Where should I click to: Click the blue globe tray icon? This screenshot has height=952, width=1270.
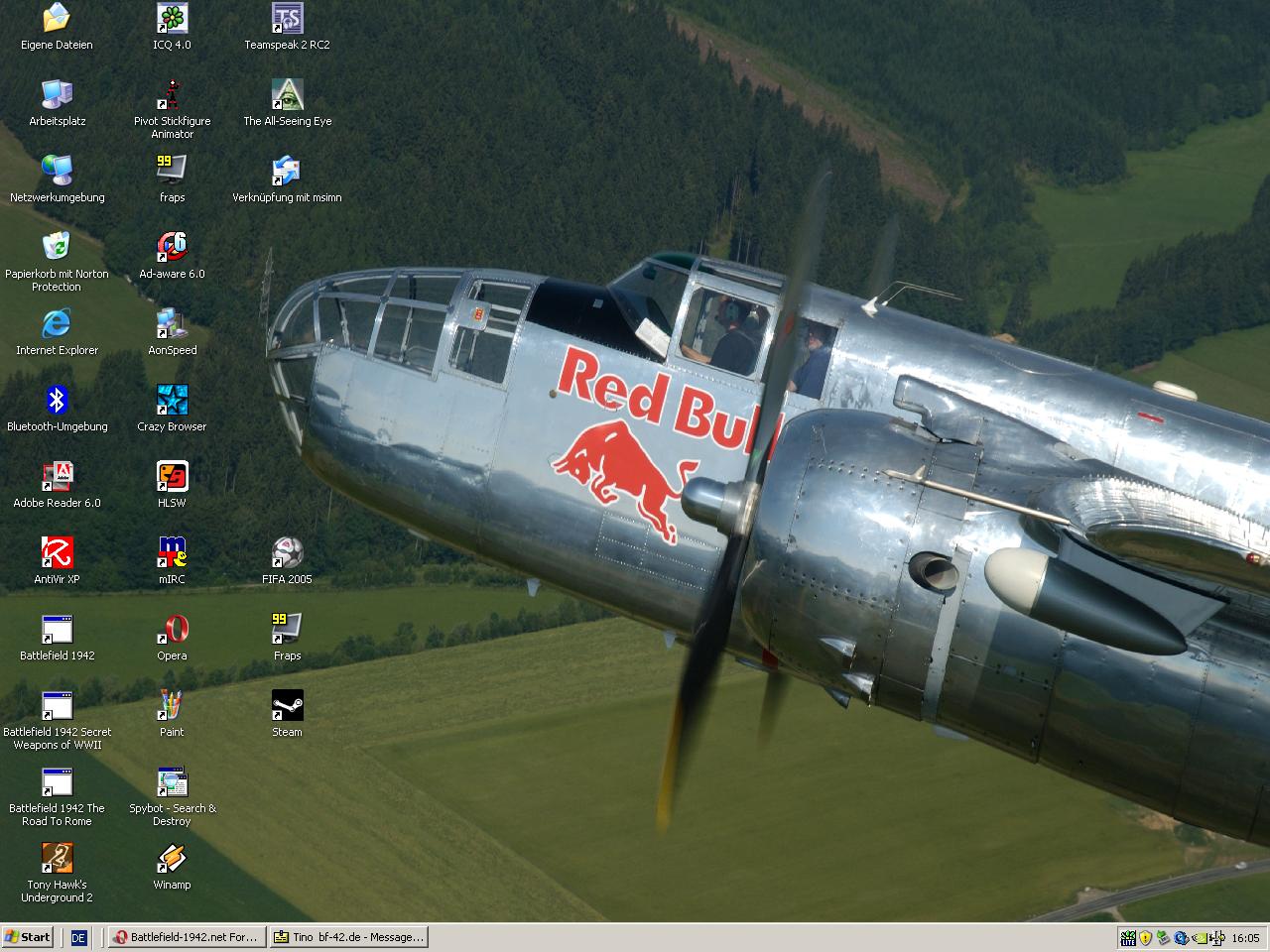(x=1181, y=938)
